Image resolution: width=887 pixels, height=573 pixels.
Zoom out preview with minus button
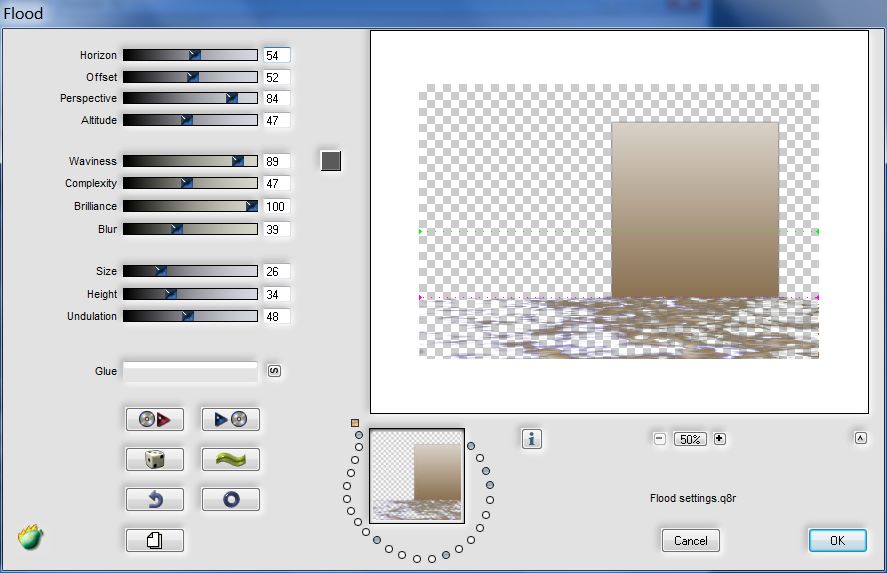[x=660, y=439]
